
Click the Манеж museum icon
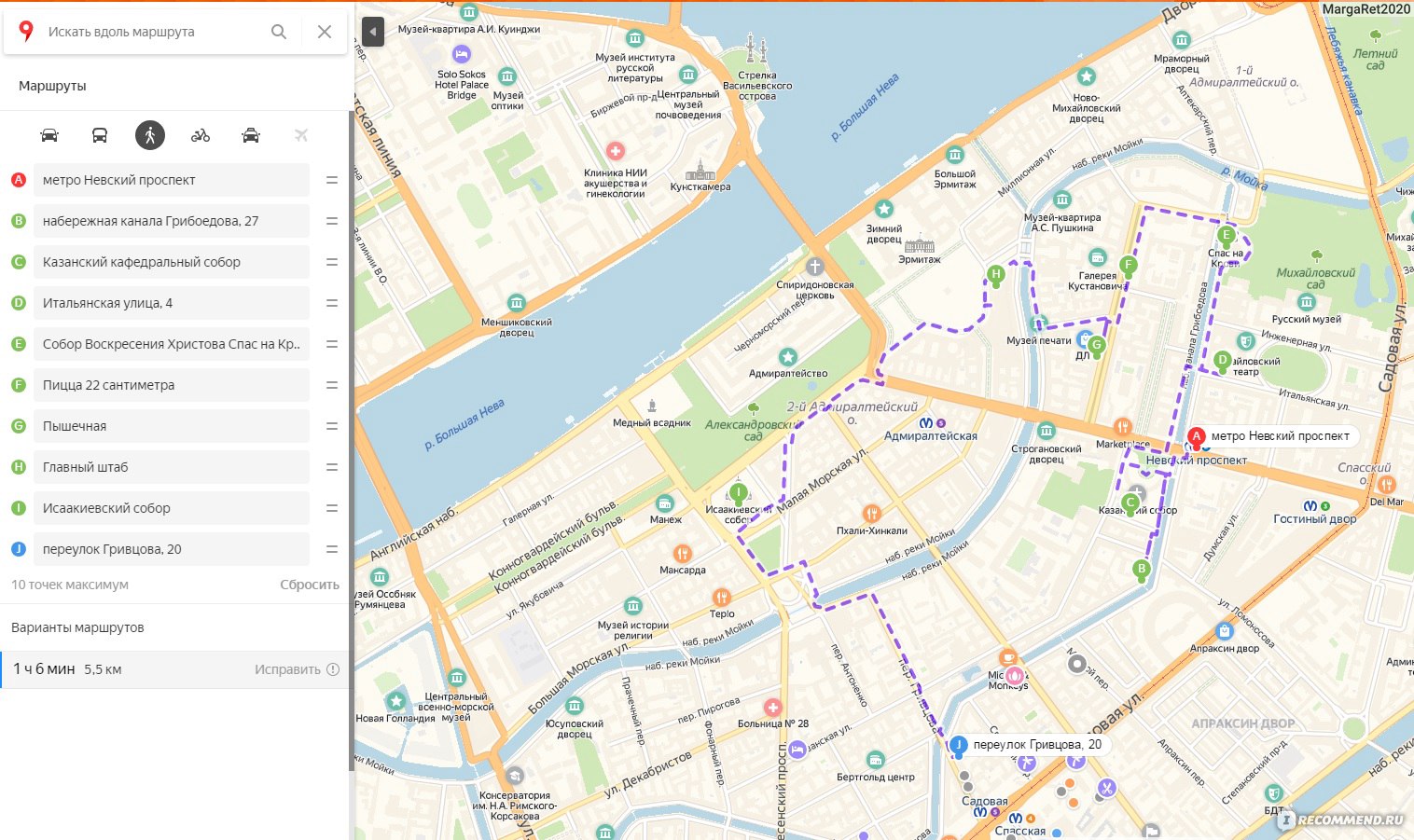tap(665, 503)
